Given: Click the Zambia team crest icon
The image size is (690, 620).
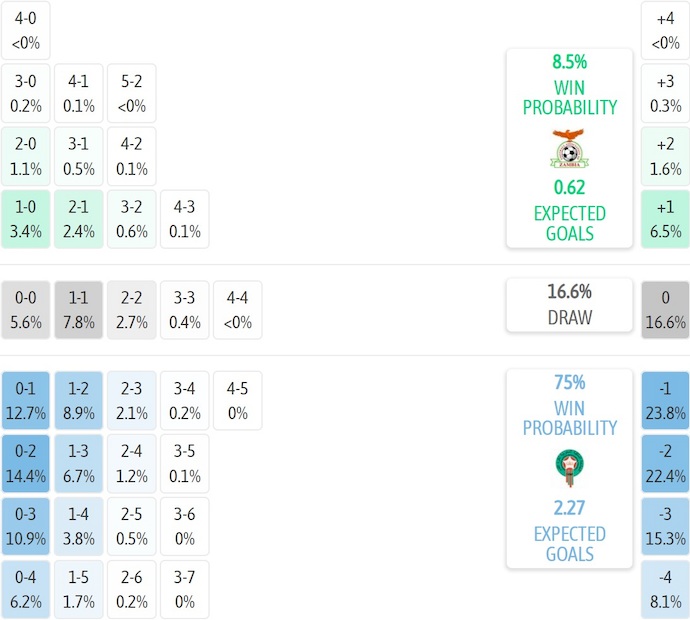Looking at the screenshot, I should tap(569, 148).
